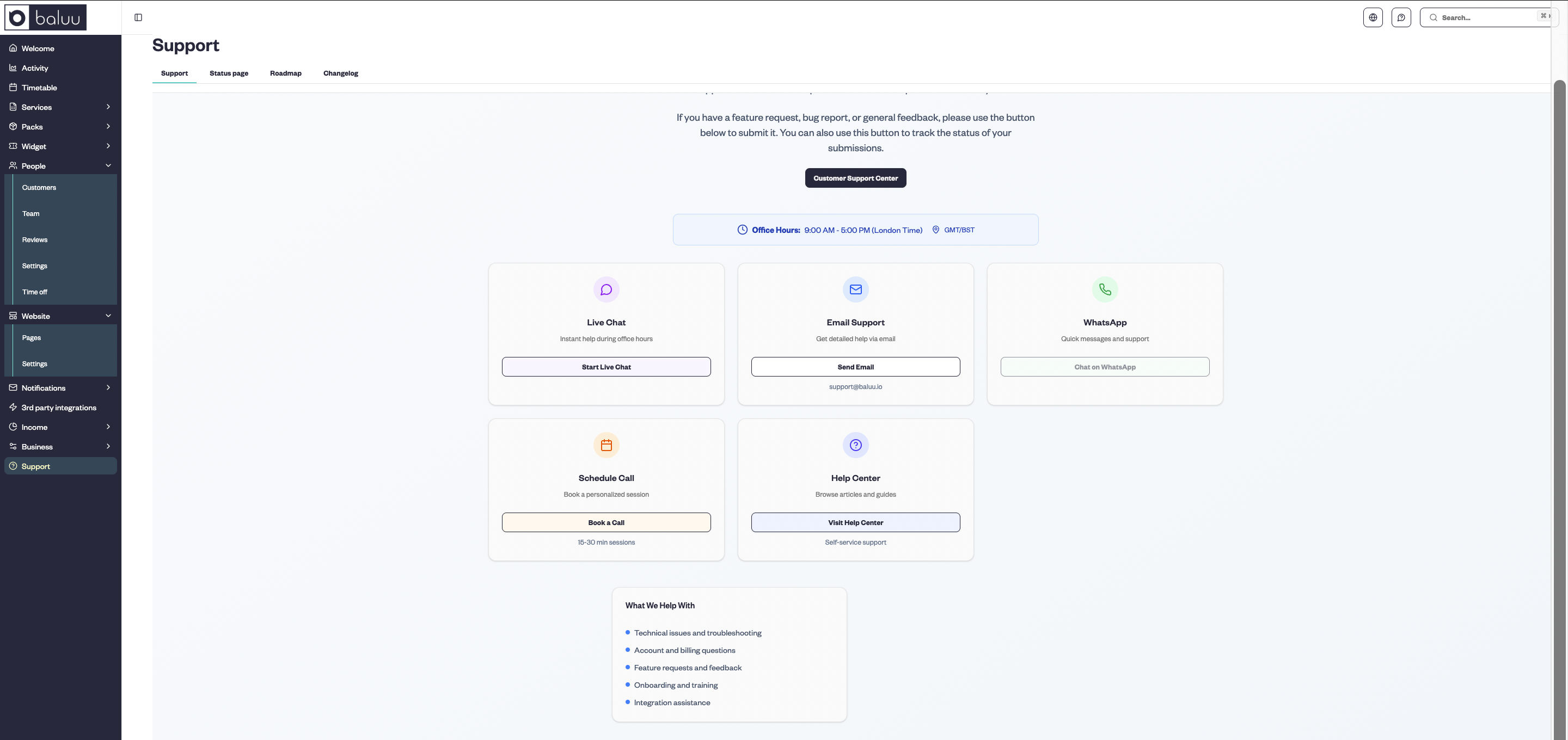Open the Changelog tab

(340, 73)
